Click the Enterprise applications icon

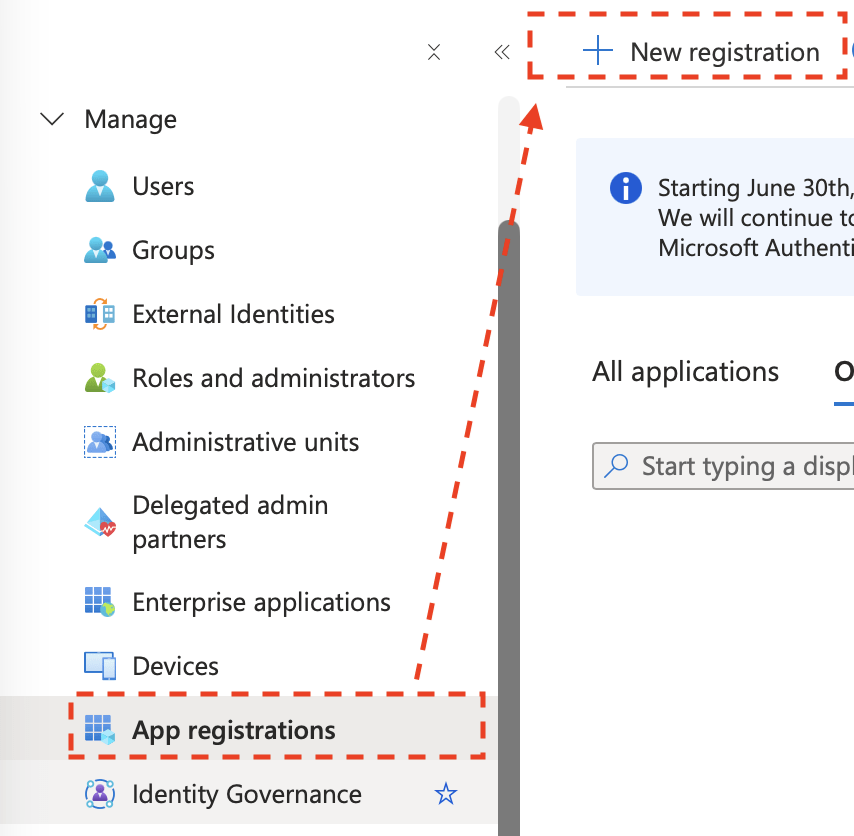point(100,602)
